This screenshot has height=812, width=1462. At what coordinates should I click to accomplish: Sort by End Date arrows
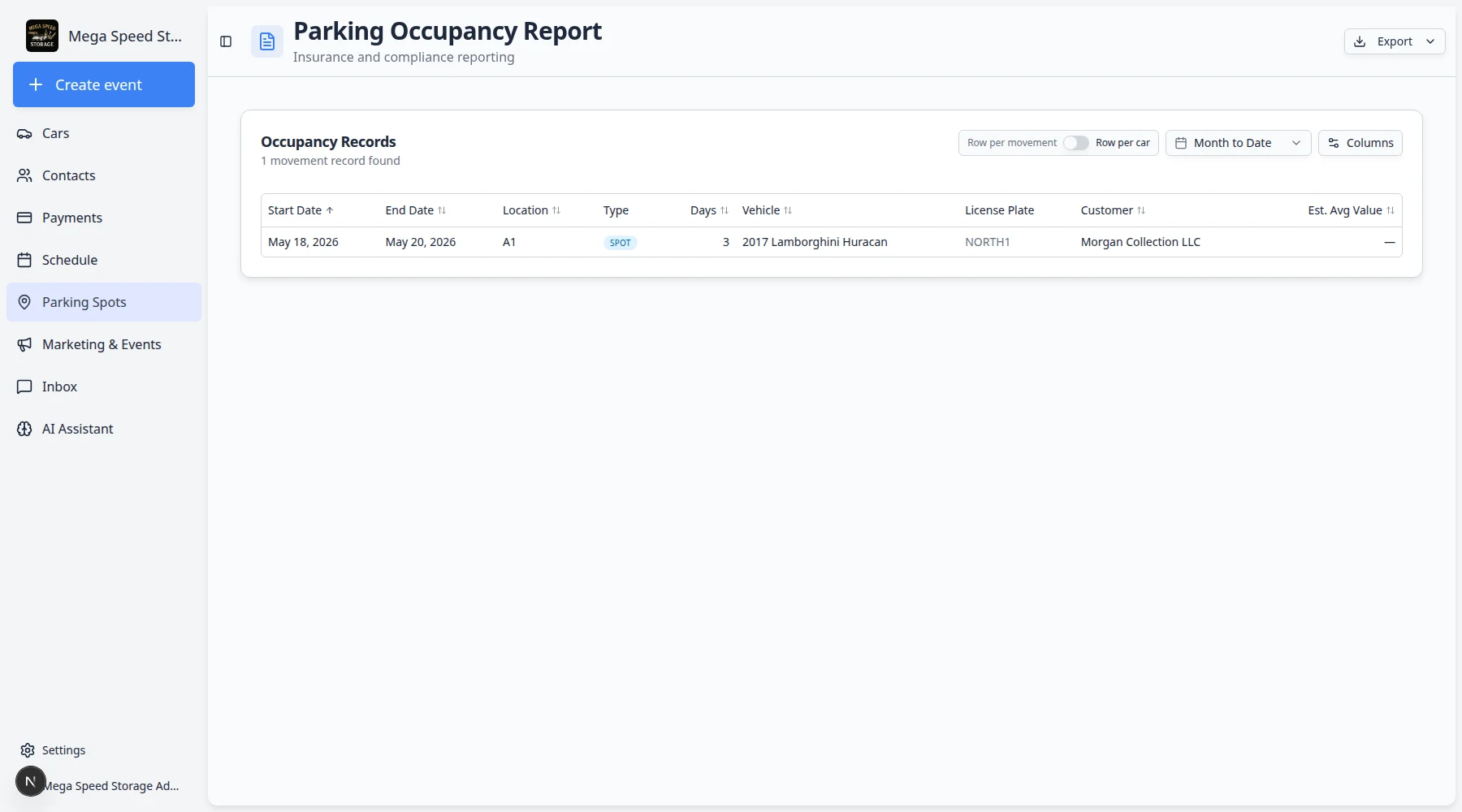tap(442, 210)
